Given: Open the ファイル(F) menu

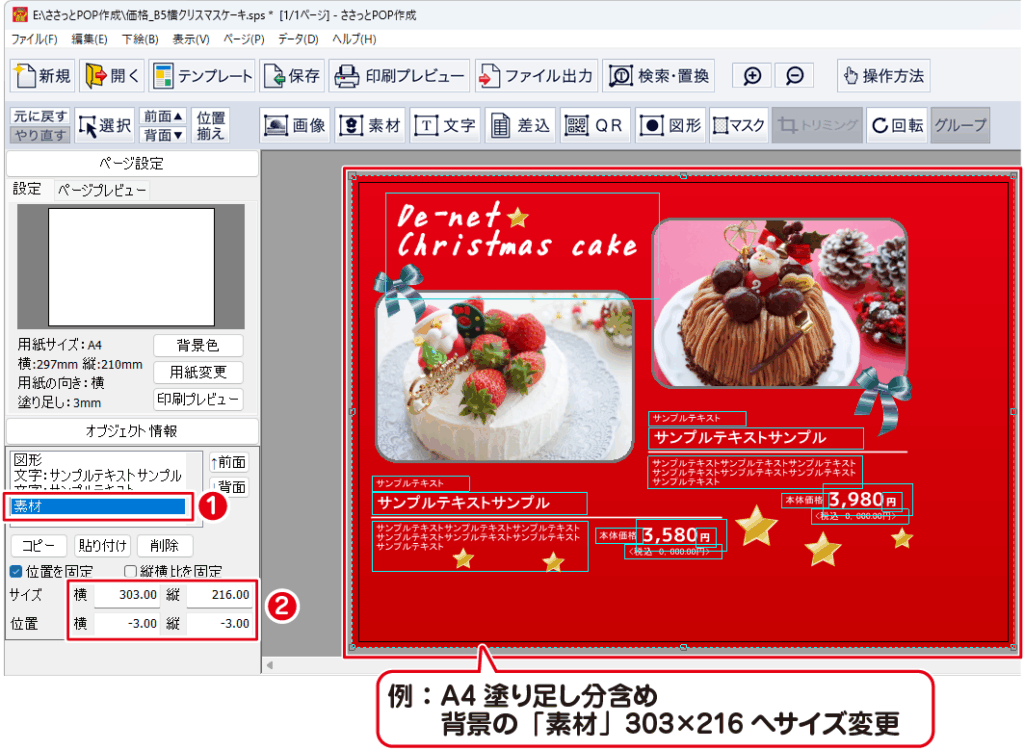Looking at the screenshot, I should point(34,39).
